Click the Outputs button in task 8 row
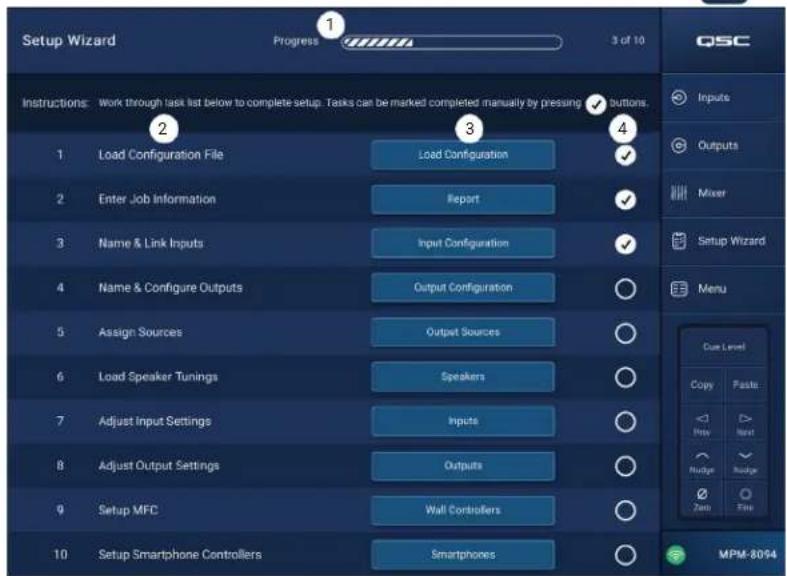Image resolution: width=787 pixels, height=576 pixels. pos(463,466)
